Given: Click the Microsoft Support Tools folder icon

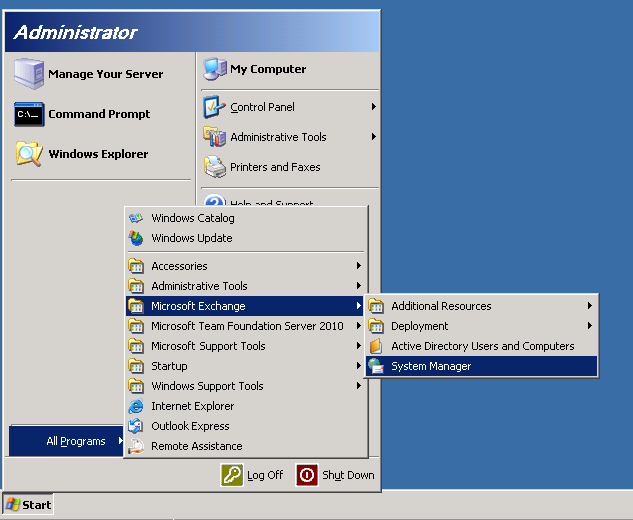Looking at the screenshot, I should pos(136,346).
